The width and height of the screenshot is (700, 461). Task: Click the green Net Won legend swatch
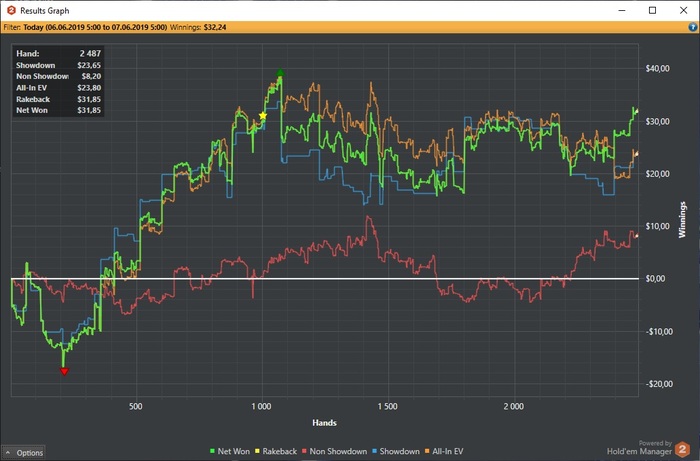pyautogui.click(x=212, y=451)
